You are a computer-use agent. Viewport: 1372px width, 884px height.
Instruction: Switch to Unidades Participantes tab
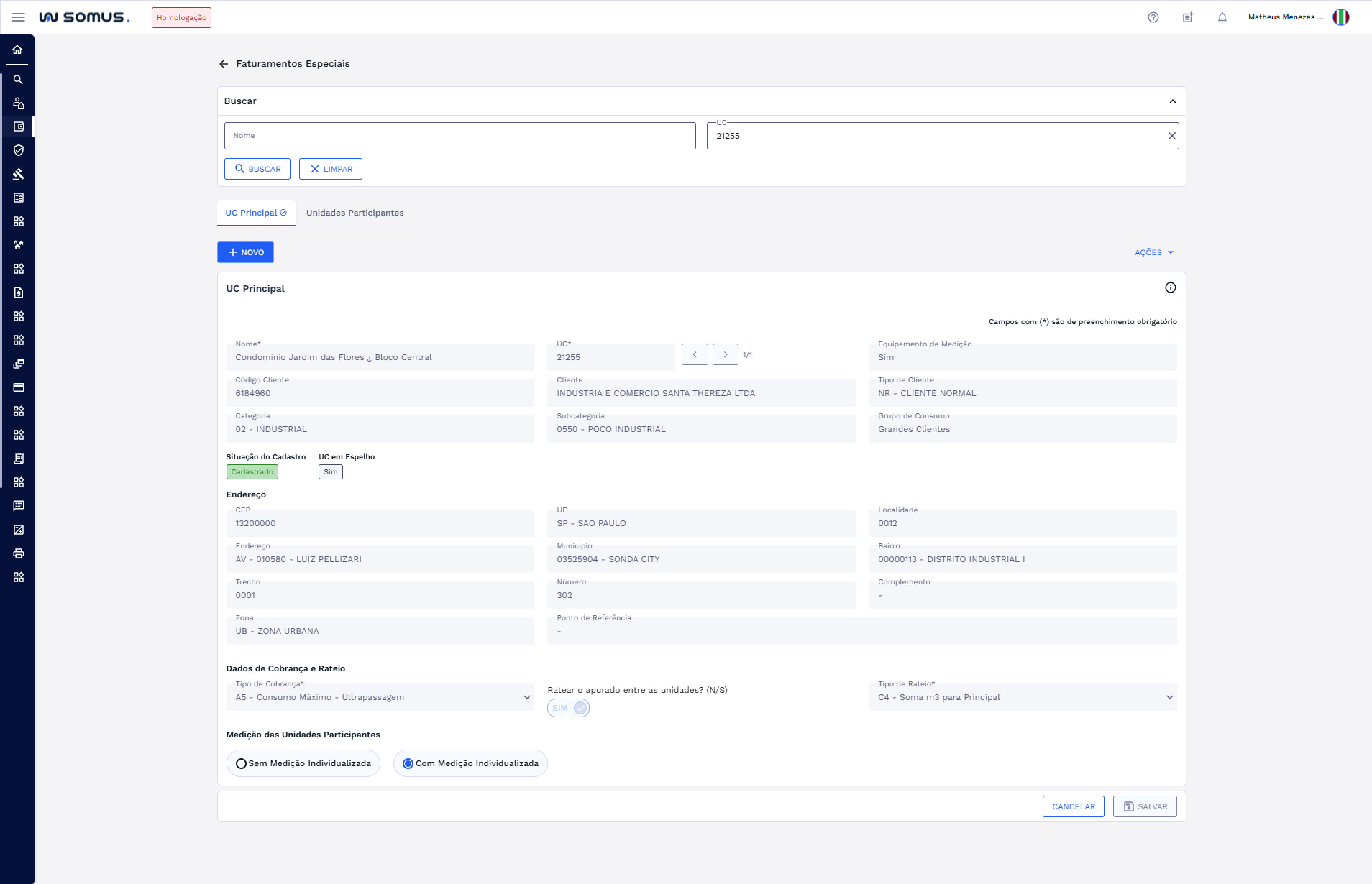[355, 213]
